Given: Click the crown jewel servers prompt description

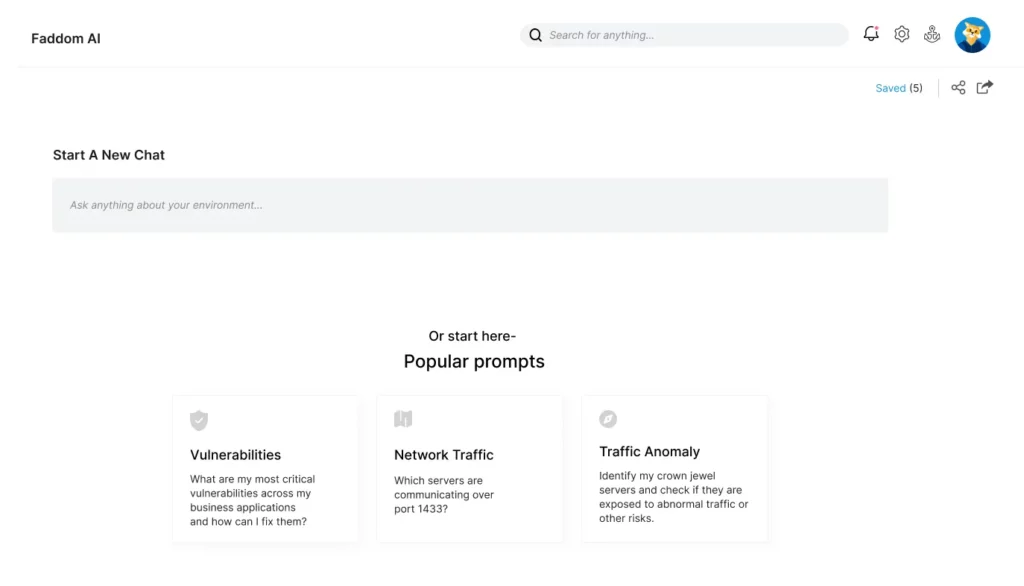Looking at the screenshot, I should point(673,497).
